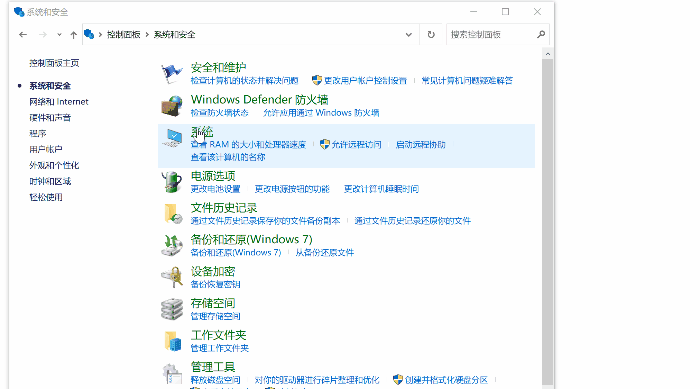The width and height of the screenshot is (700, 389).
Task: Select 网络和 Internet in sidebar
Action: pos(59,102)
